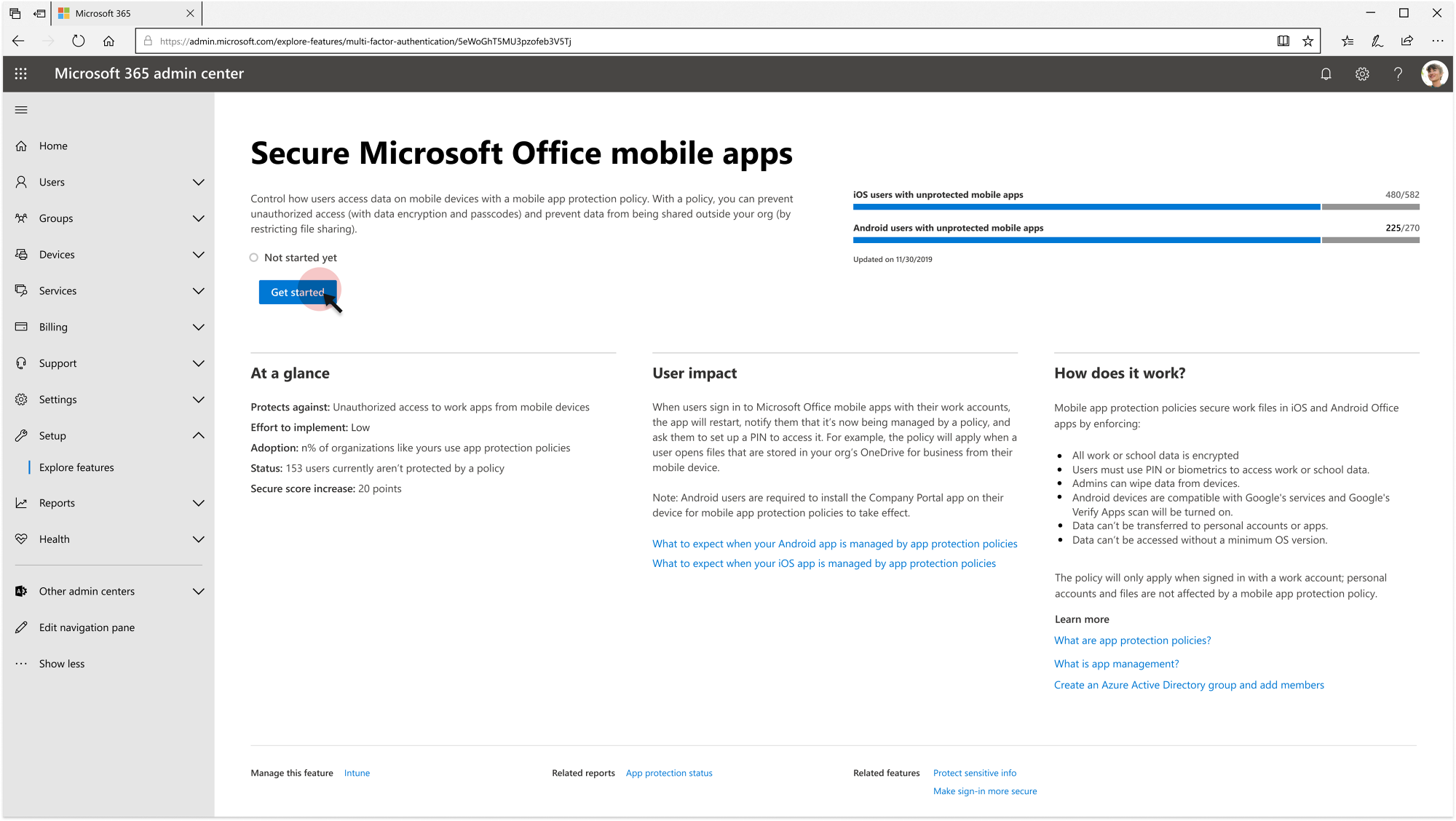Click the Help question mark icon
The image size is (1456, 821).
click(x=1398, y=74)
